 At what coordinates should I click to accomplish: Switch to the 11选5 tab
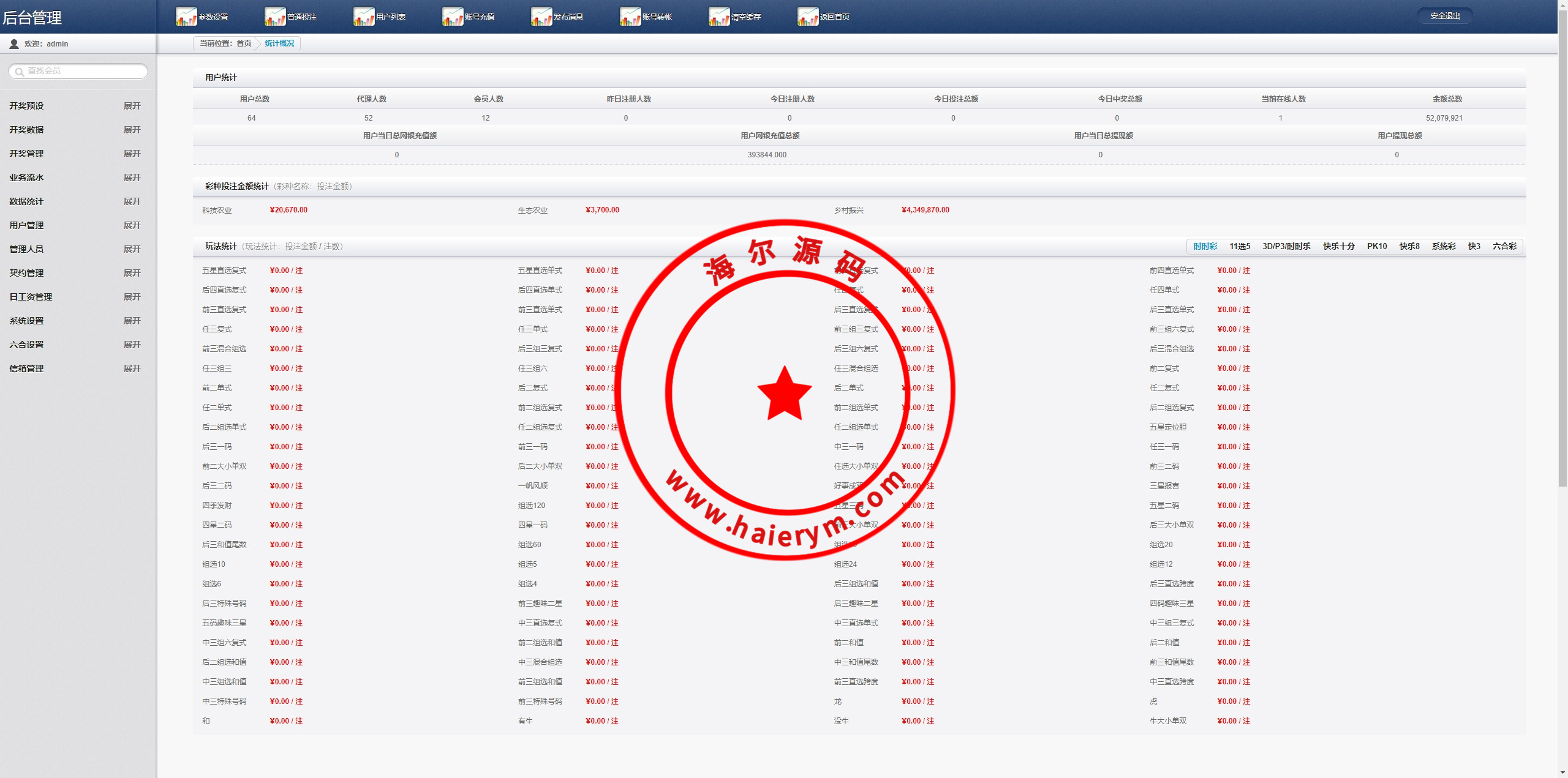click(1239, 246)
